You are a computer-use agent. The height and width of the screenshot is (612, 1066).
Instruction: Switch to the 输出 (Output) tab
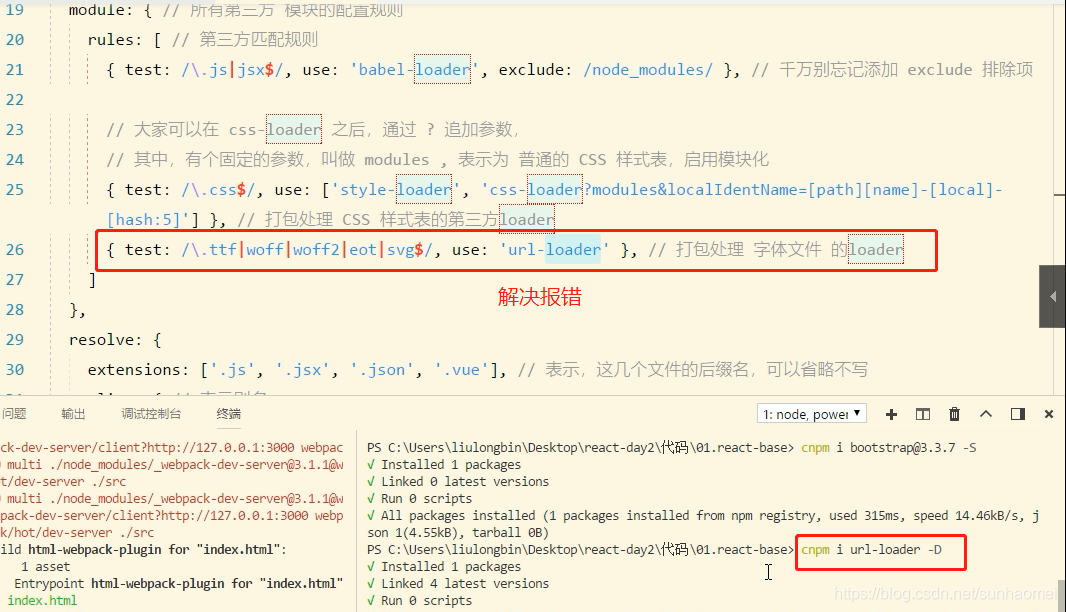(73, 413)
